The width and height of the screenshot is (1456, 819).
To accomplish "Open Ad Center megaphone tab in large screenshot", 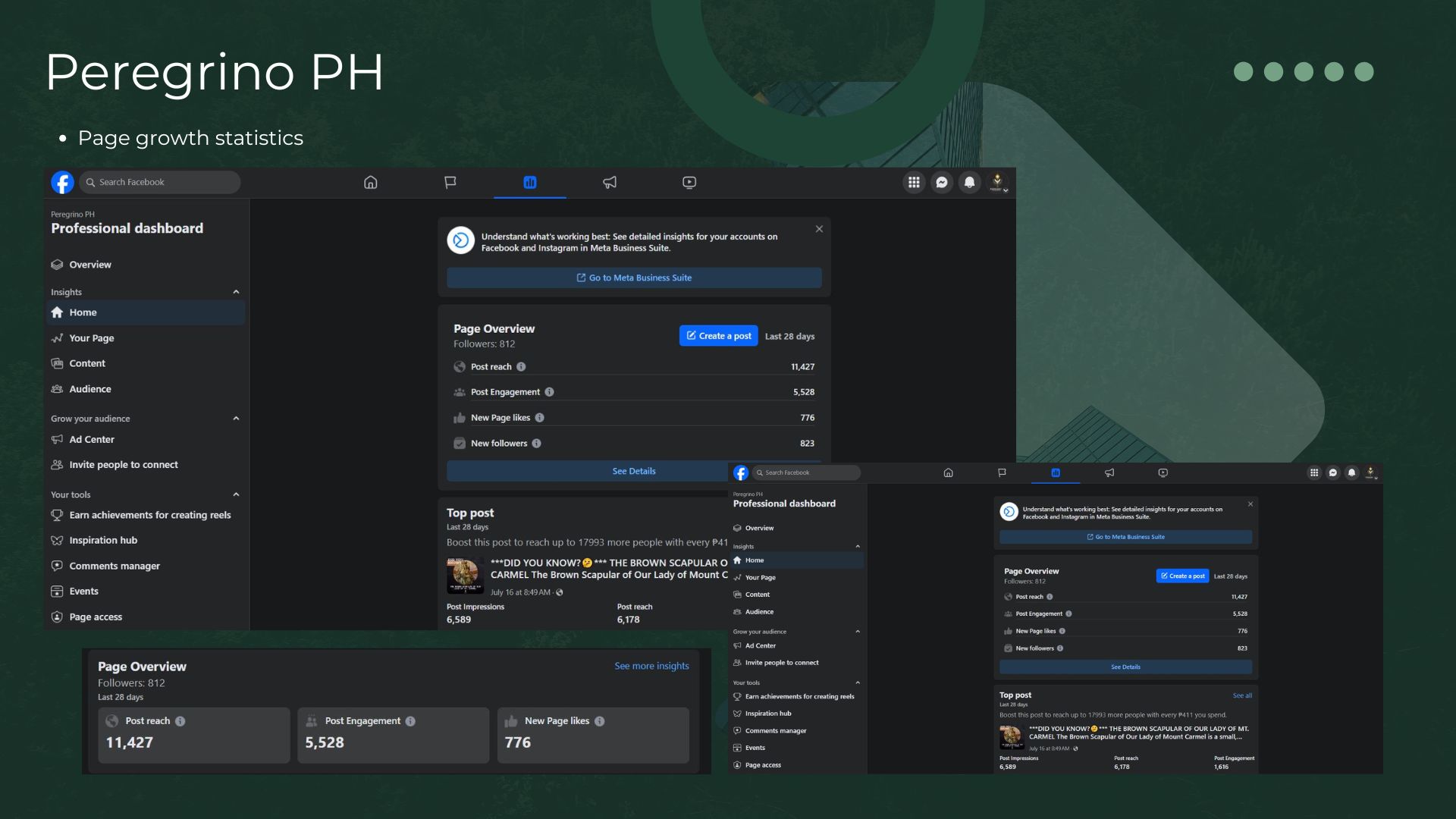I will click(610, 182).
